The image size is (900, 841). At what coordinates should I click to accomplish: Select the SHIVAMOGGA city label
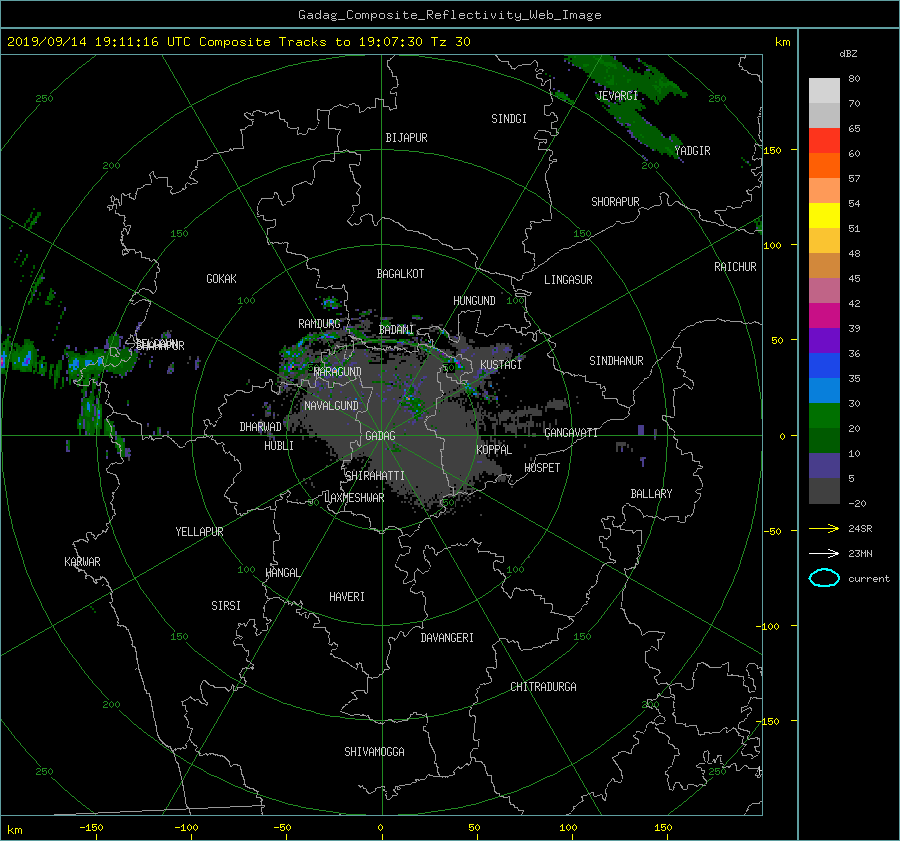(x=374, y=752)
